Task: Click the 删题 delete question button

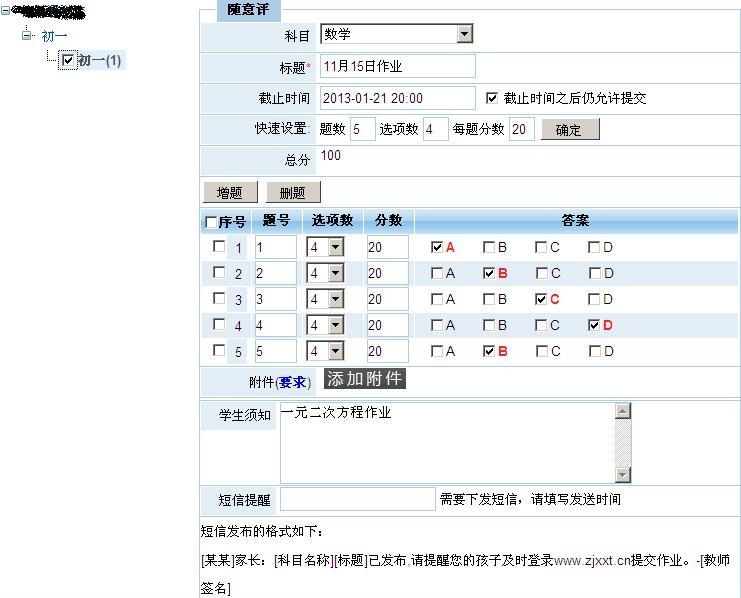Action: pos(292,192)
